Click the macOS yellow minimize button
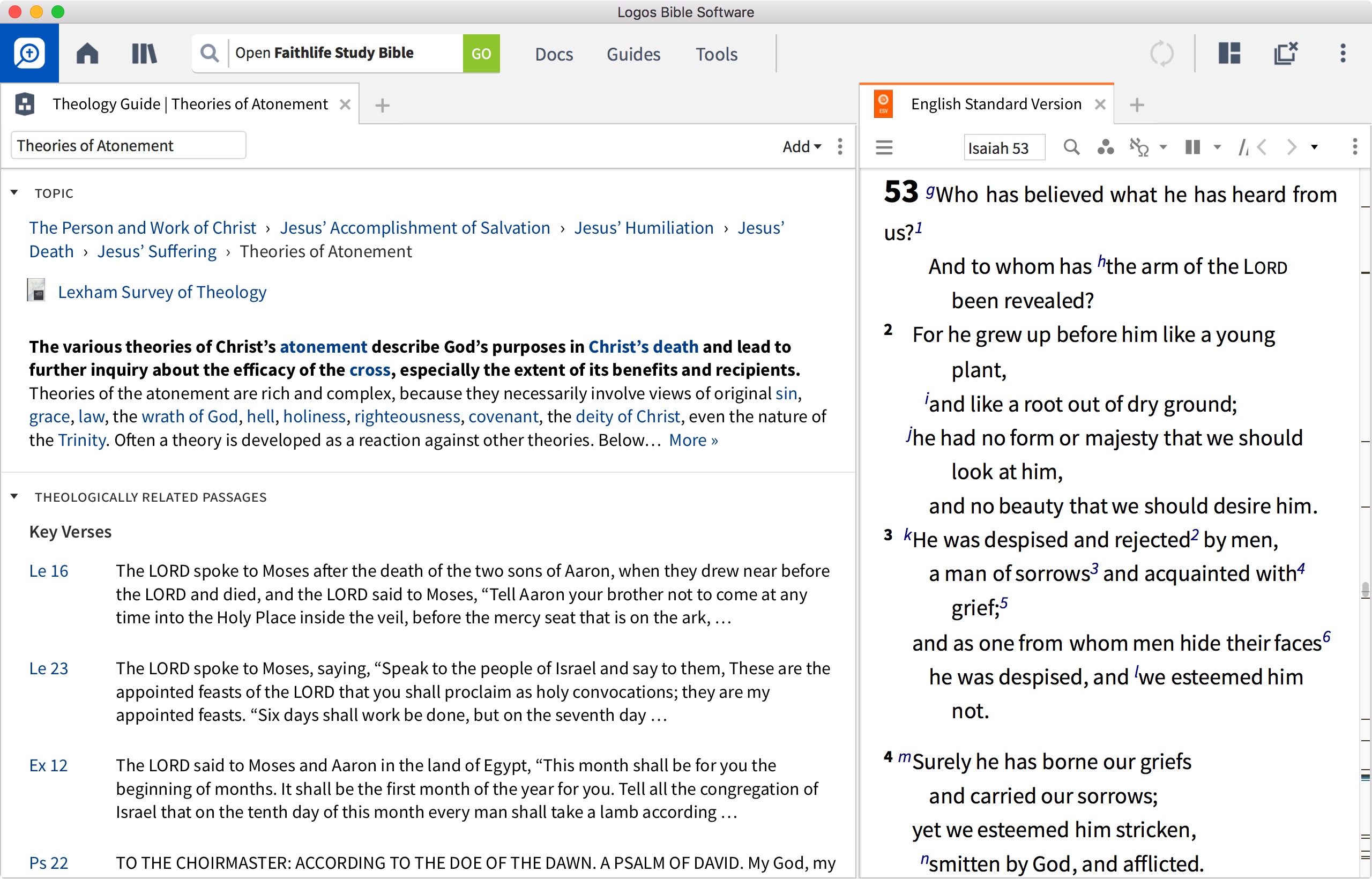The width and height of the screenshot is (1372, 879). [x=36, y=11]
